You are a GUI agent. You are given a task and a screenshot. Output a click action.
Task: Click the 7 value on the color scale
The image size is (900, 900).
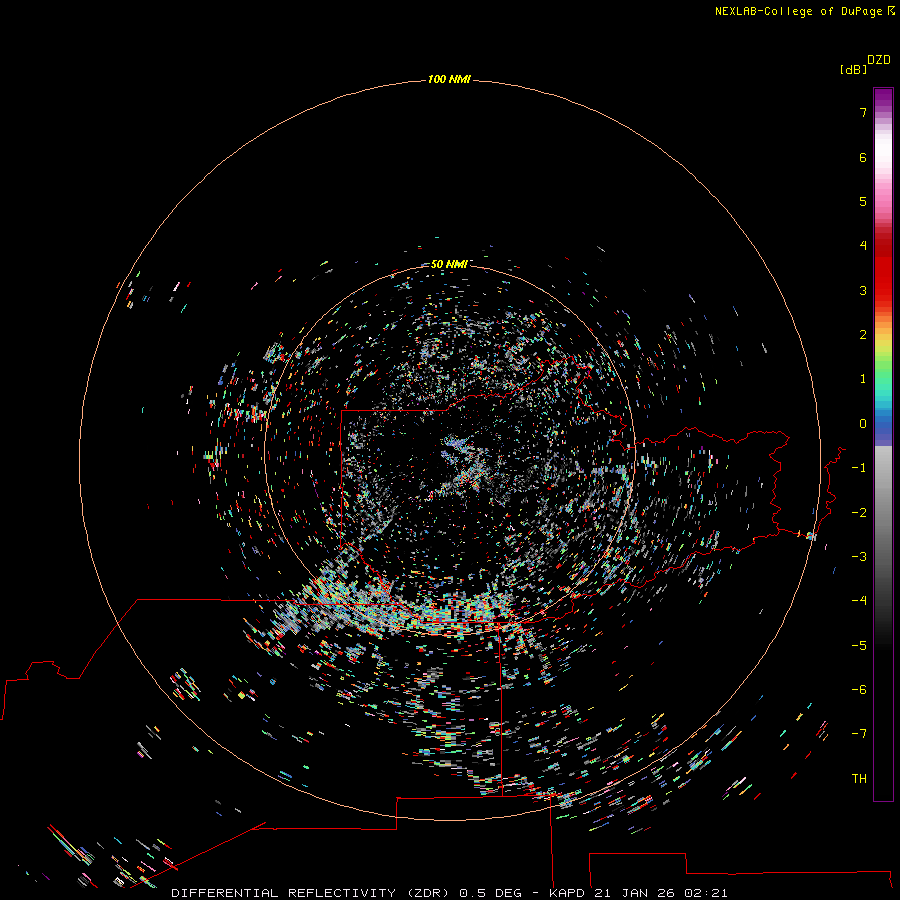[863, 112]
